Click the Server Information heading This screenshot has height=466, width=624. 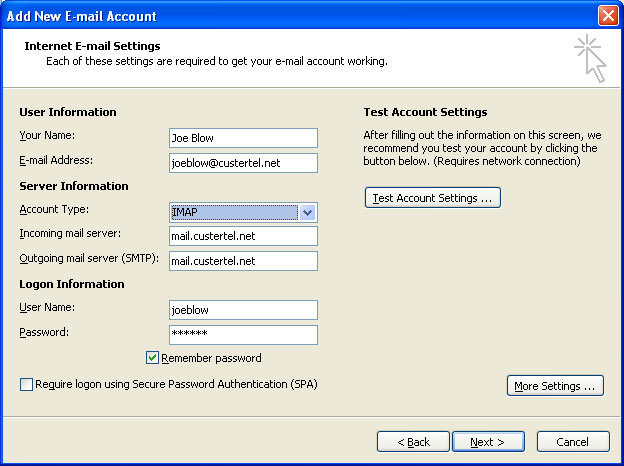(74, 186)
